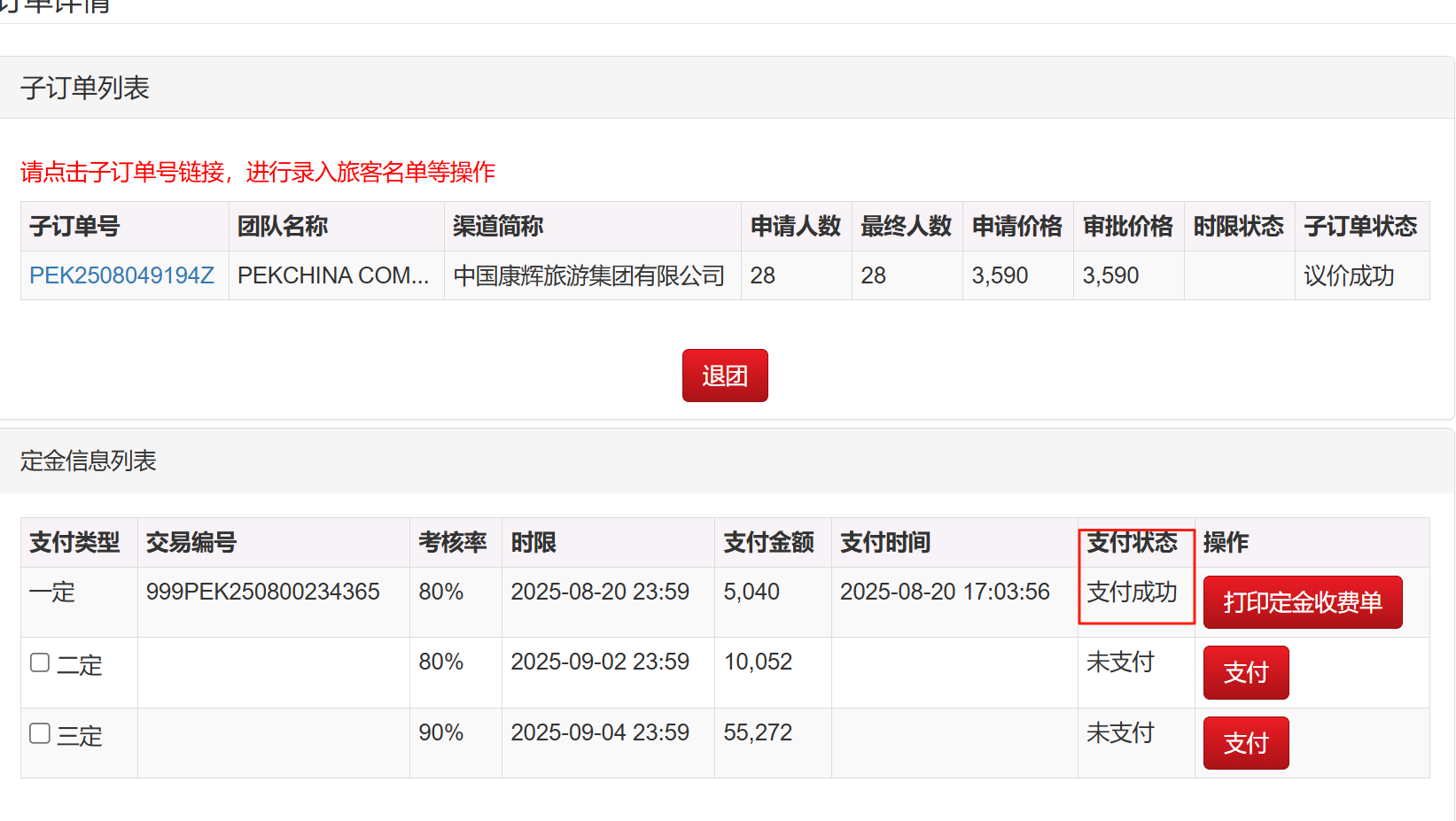The height and width of the screenshot is (821, 1456).
Task: Click the 团队名称 column header
Action: click(283, 227)
